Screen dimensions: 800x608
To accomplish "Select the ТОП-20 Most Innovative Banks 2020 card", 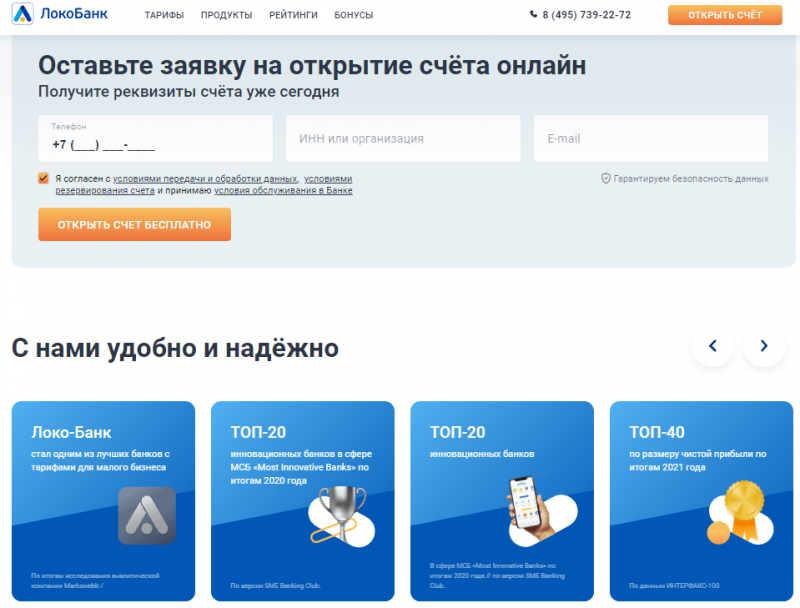I will click(303, 501).
